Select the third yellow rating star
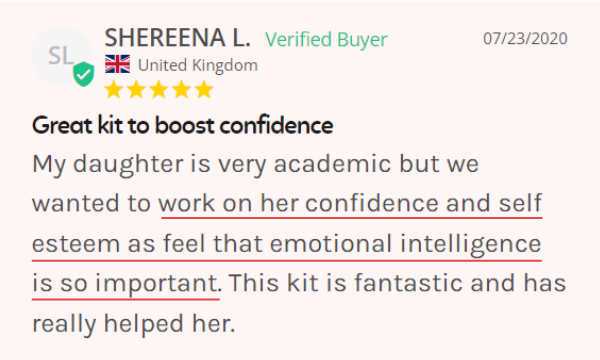Viewport: 600px width, 360px height. (158, 90)
